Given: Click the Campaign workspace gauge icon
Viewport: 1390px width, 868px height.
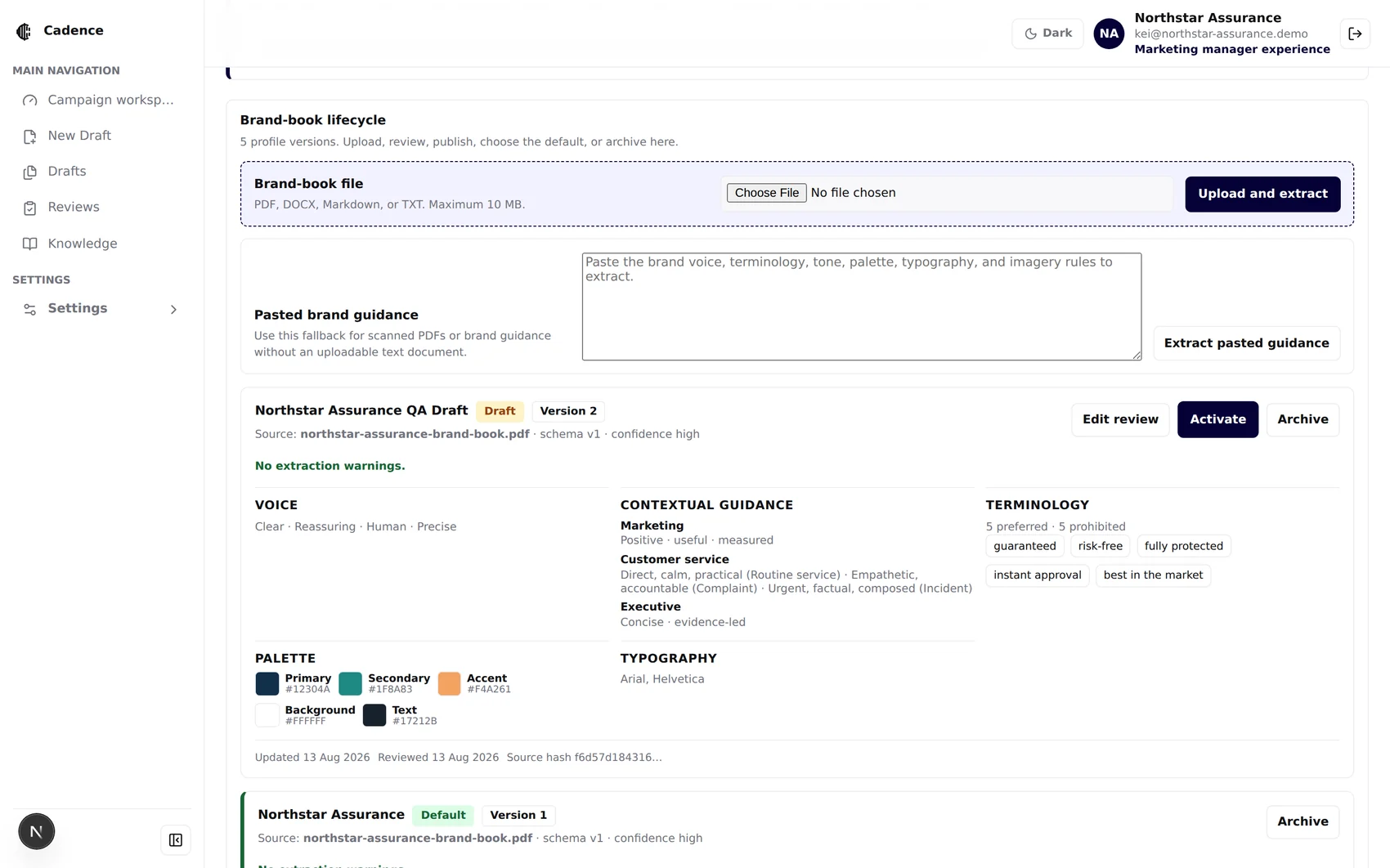Looking at the screenshot, I should (30, 100).
